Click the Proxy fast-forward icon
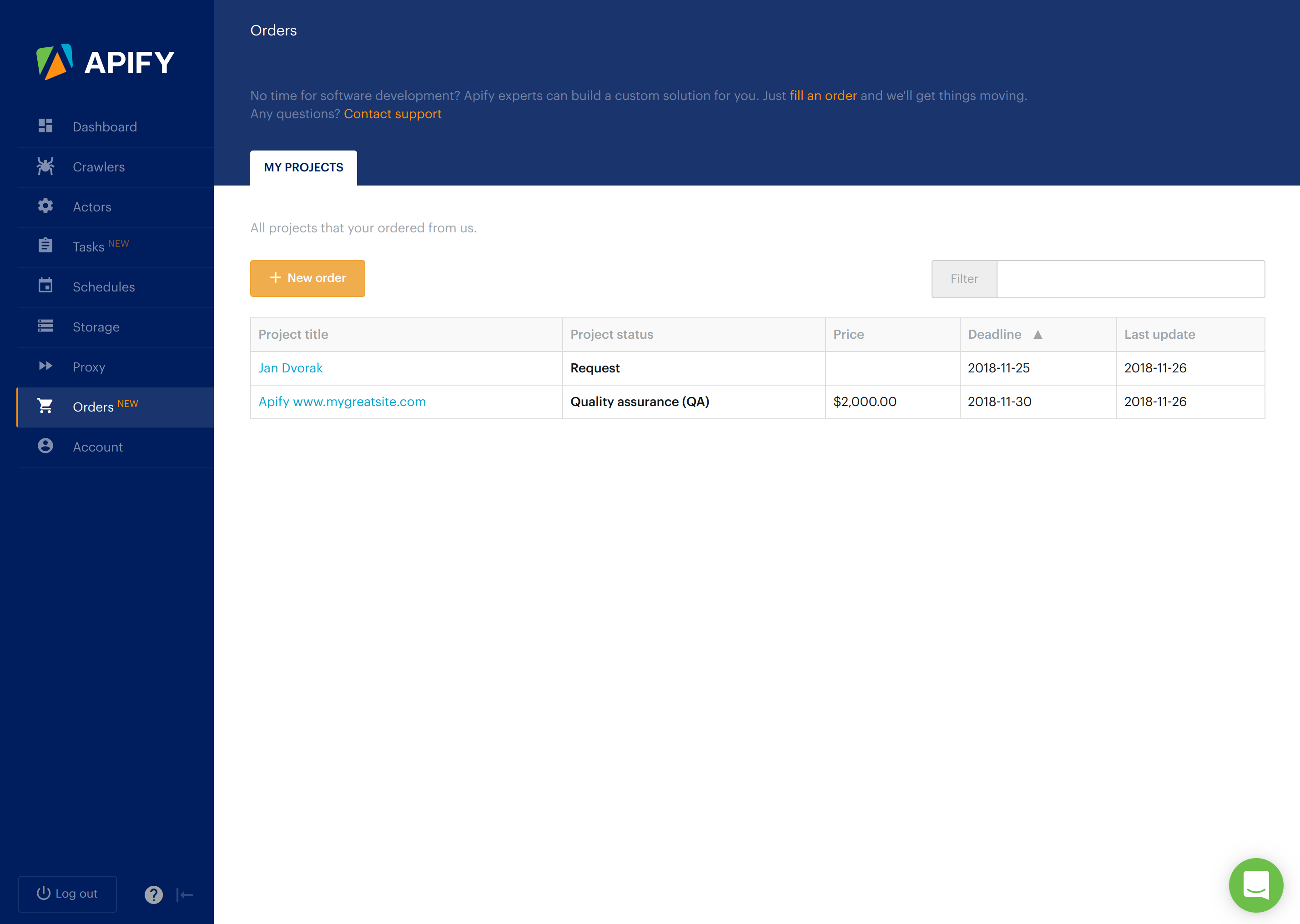 tap(45, 366)
